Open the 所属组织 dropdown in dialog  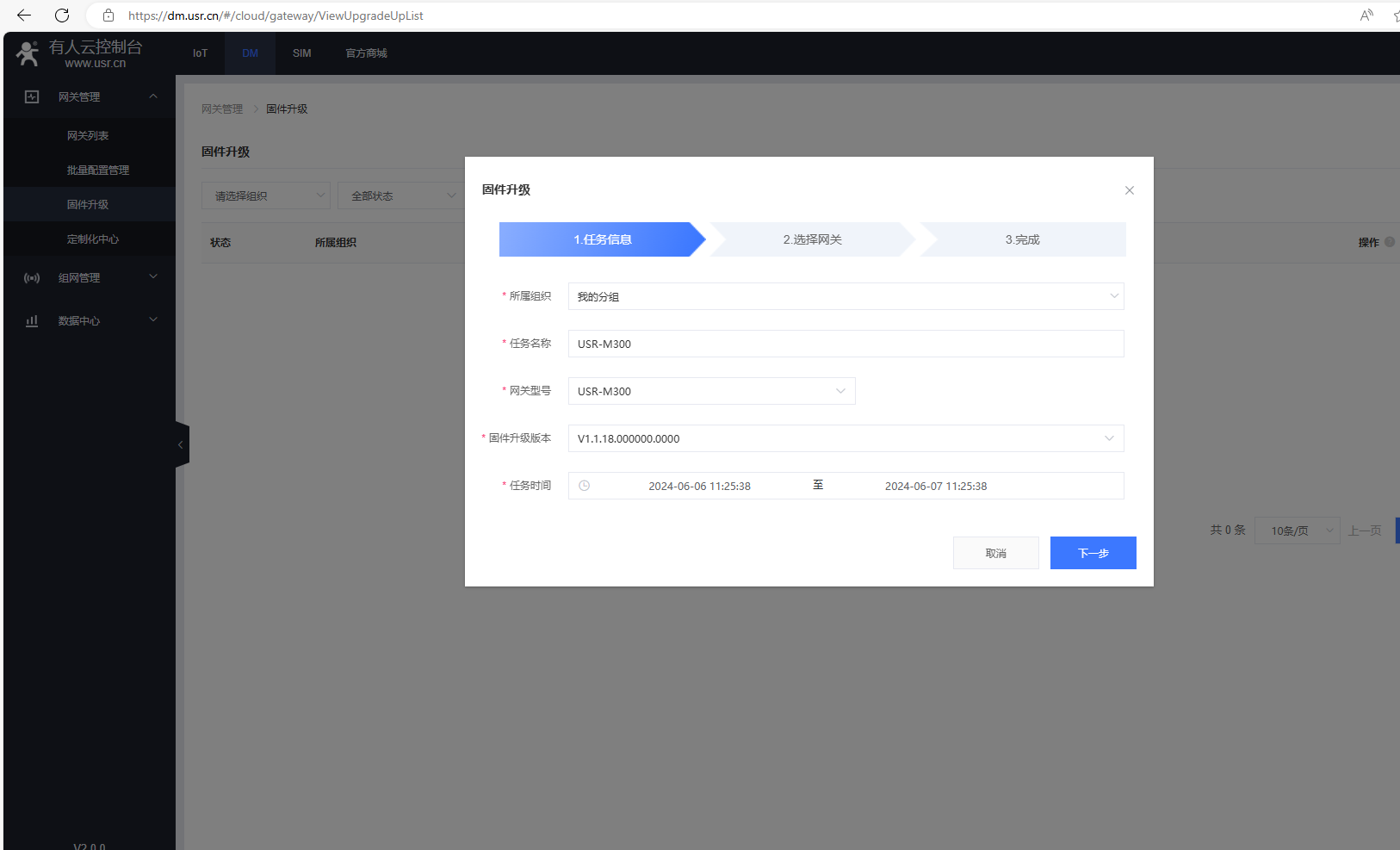click(x=846, y=296)
